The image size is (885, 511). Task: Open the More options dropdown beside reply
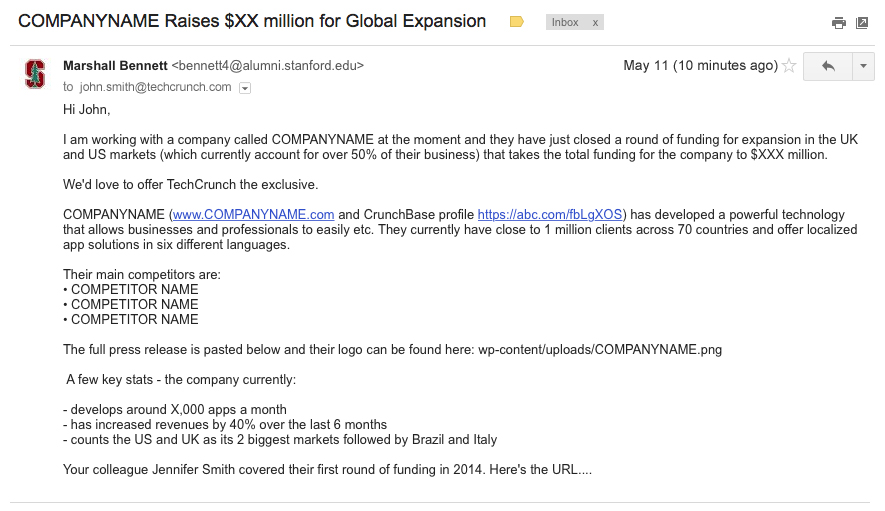[863, 66]
